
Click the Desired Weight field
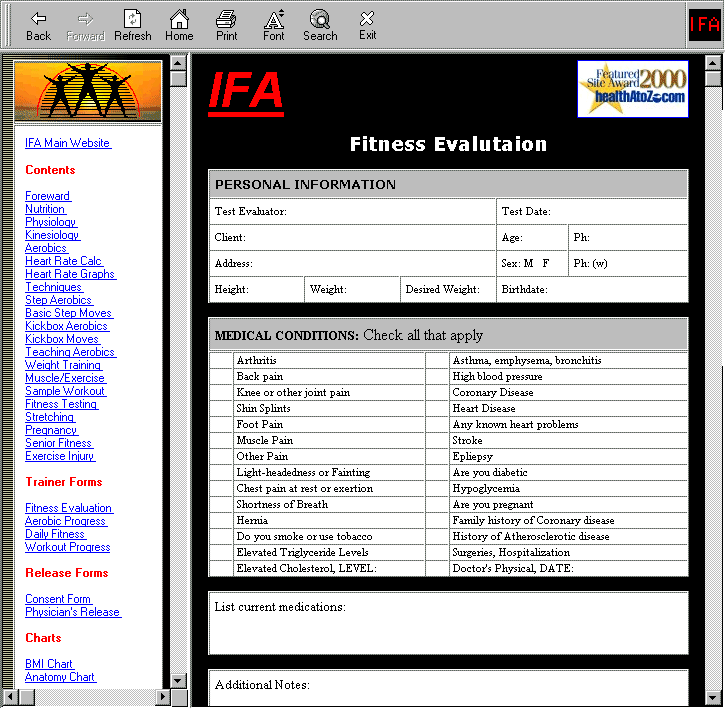pos(448,290)
